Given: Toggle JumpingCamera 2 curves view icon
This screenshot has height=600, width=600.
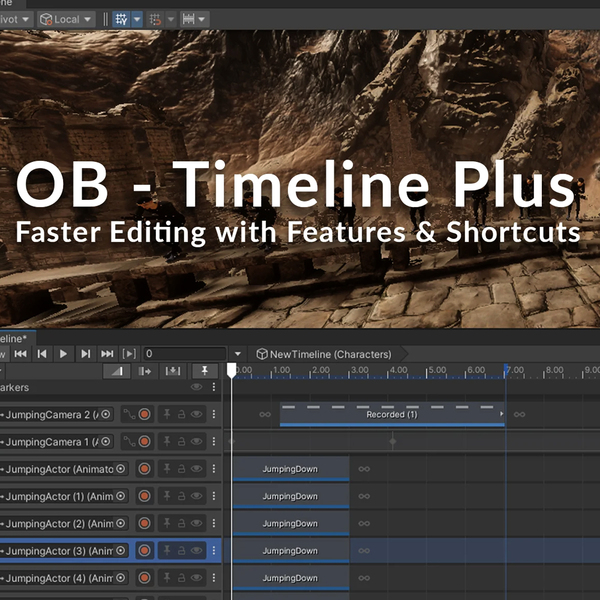Looking at the screenshot, I should (129, 414).
